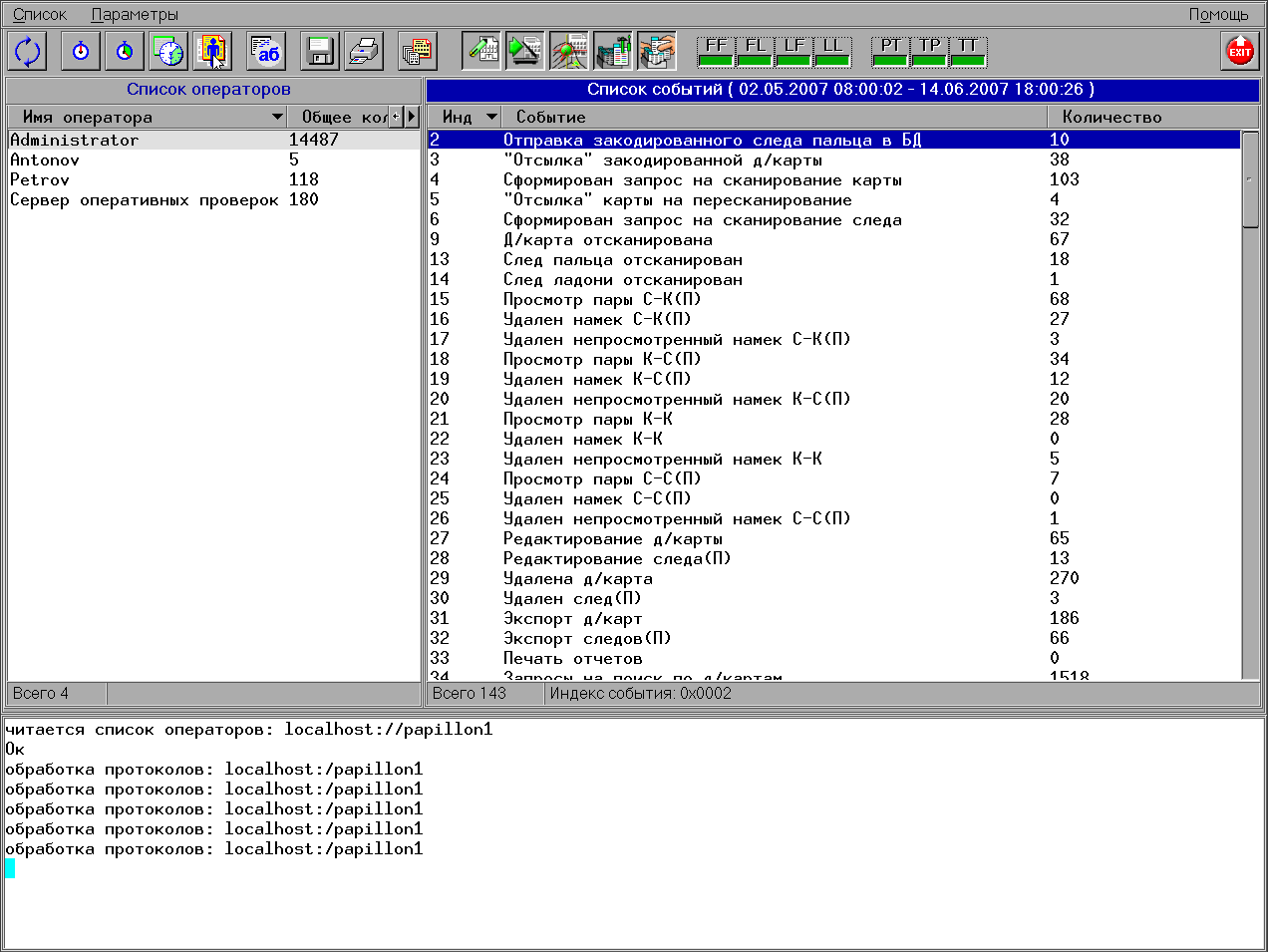
Task: Click the printer toolbar icon
Action: (364, 51)
